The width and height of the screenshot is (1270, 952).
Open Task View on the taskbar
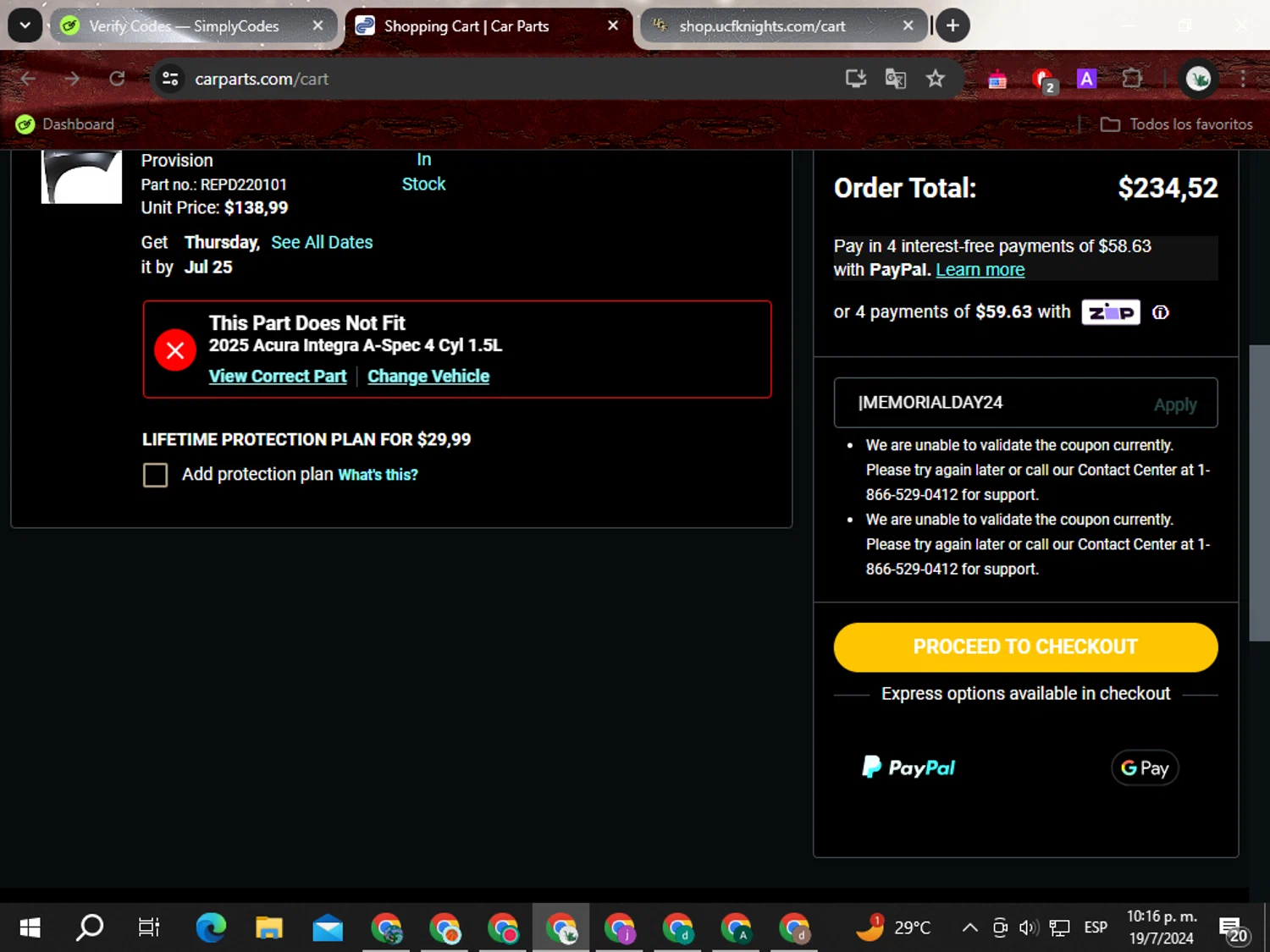(149, 927)
